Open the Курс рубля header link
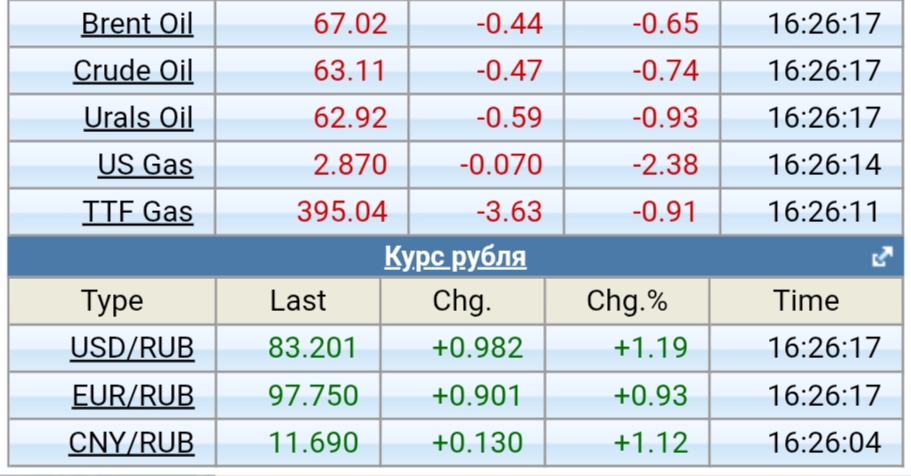Image resolution: width=911 pixels, height=476 pixels. click(455, 258)
